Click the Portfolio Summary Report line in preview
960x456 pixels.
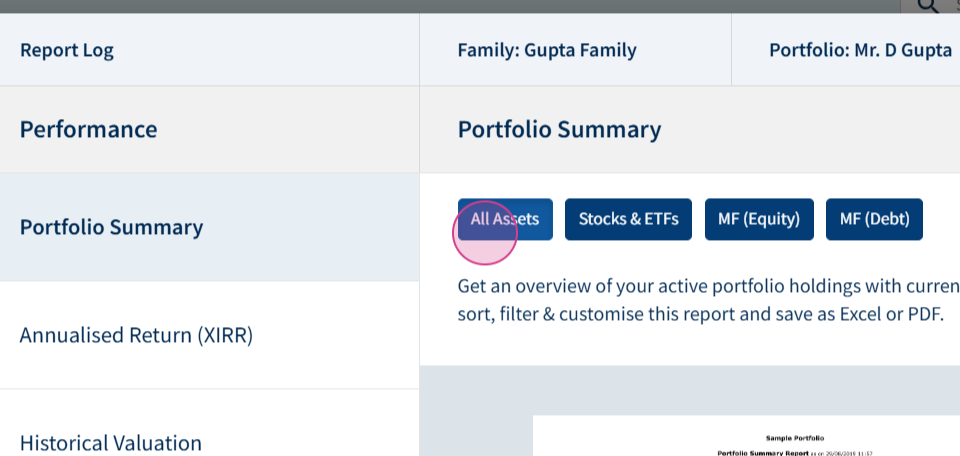click(755, 453)
